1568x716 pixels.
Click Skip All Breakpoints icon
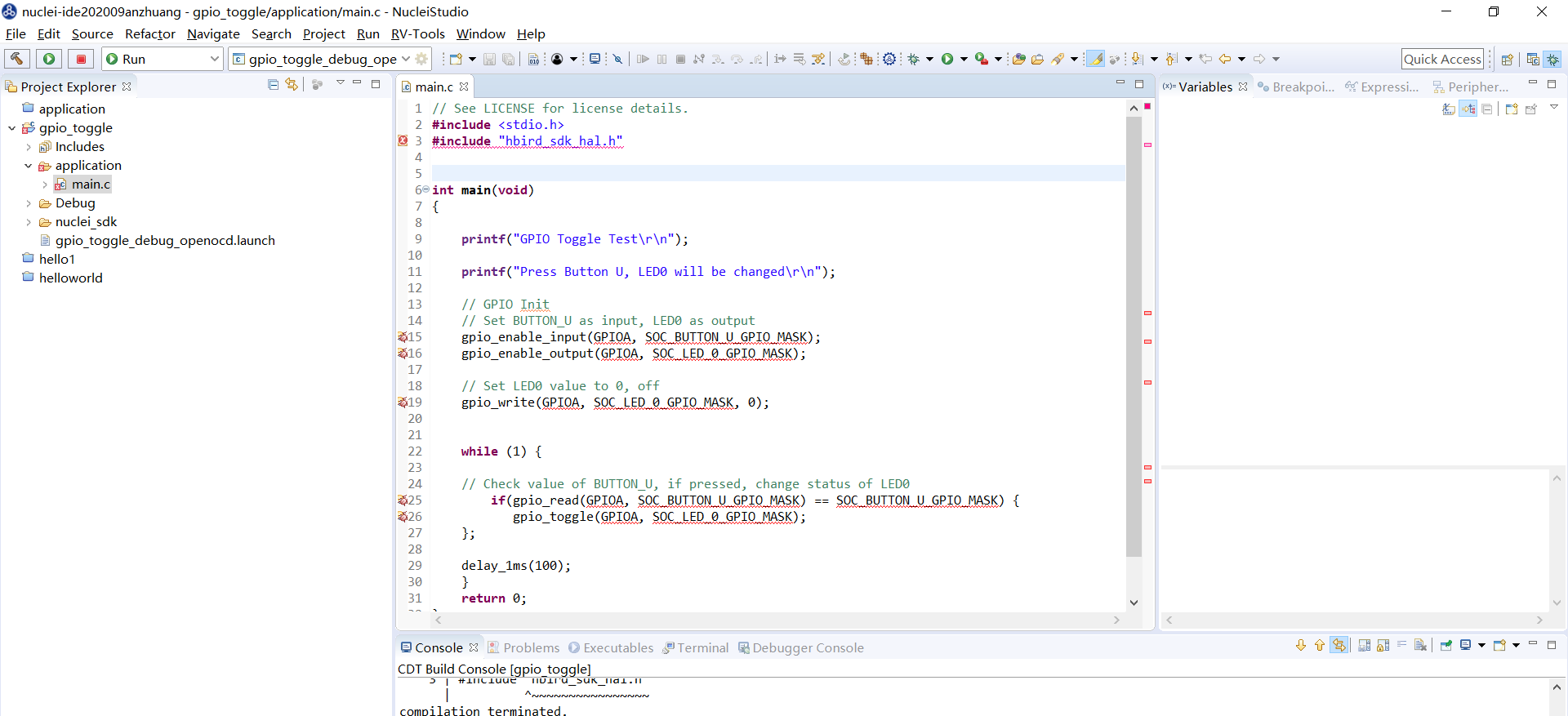(618, 59)
